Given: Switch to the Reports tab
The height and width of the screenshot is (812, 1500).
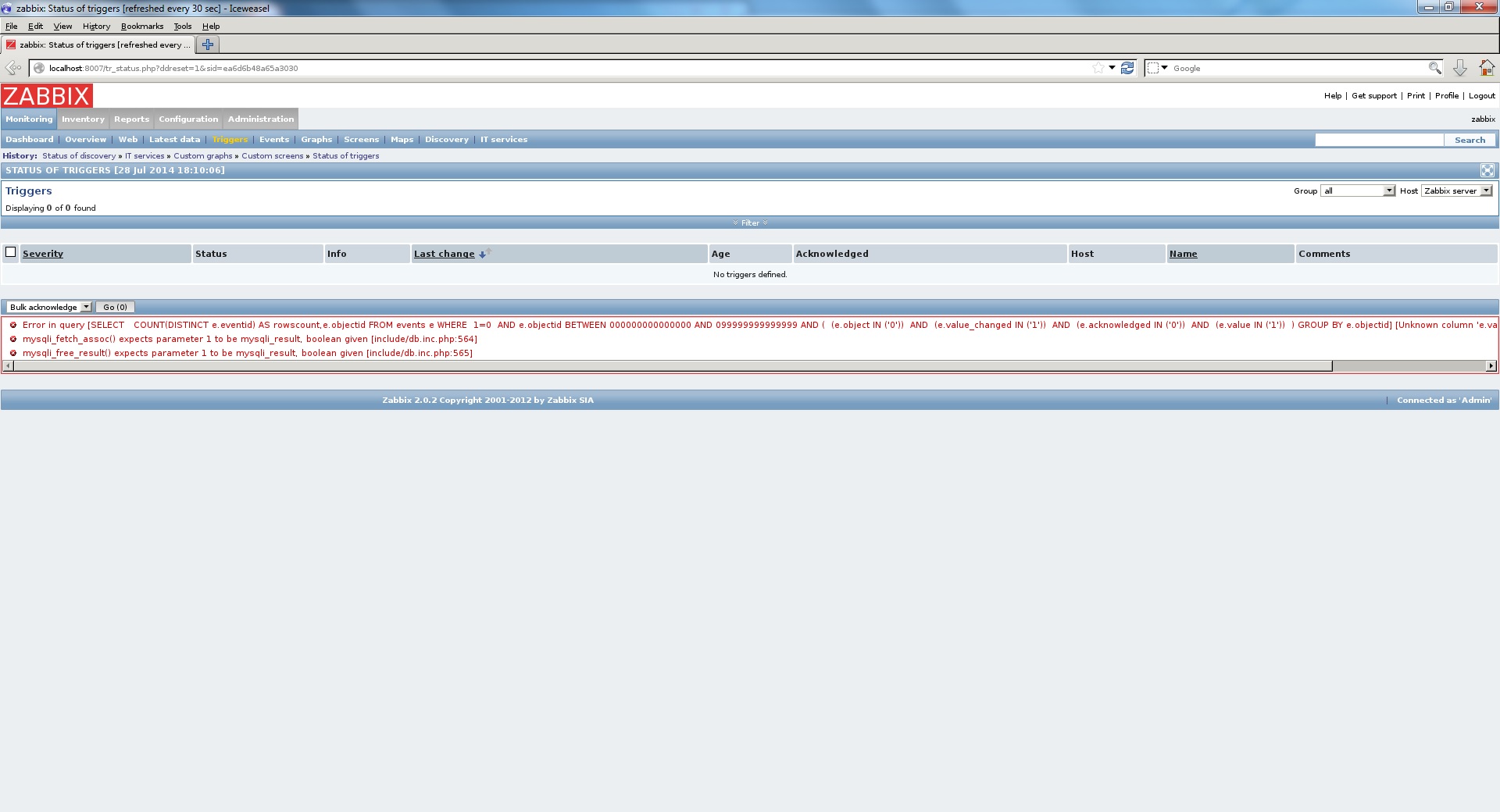Looking at the screenshot, I should pyautogui.click(x=131, y=119).
